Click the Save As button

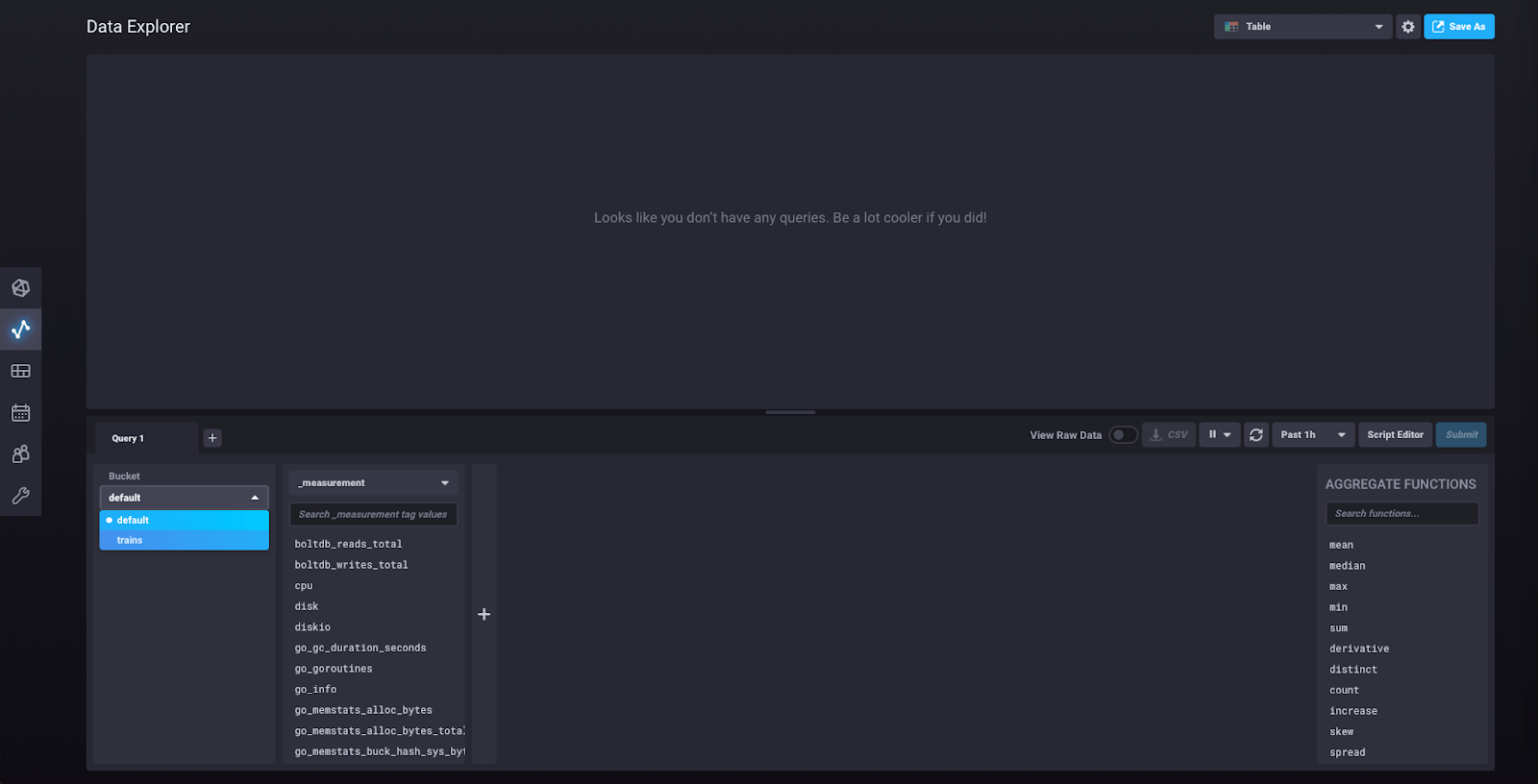pos(1459,27)
